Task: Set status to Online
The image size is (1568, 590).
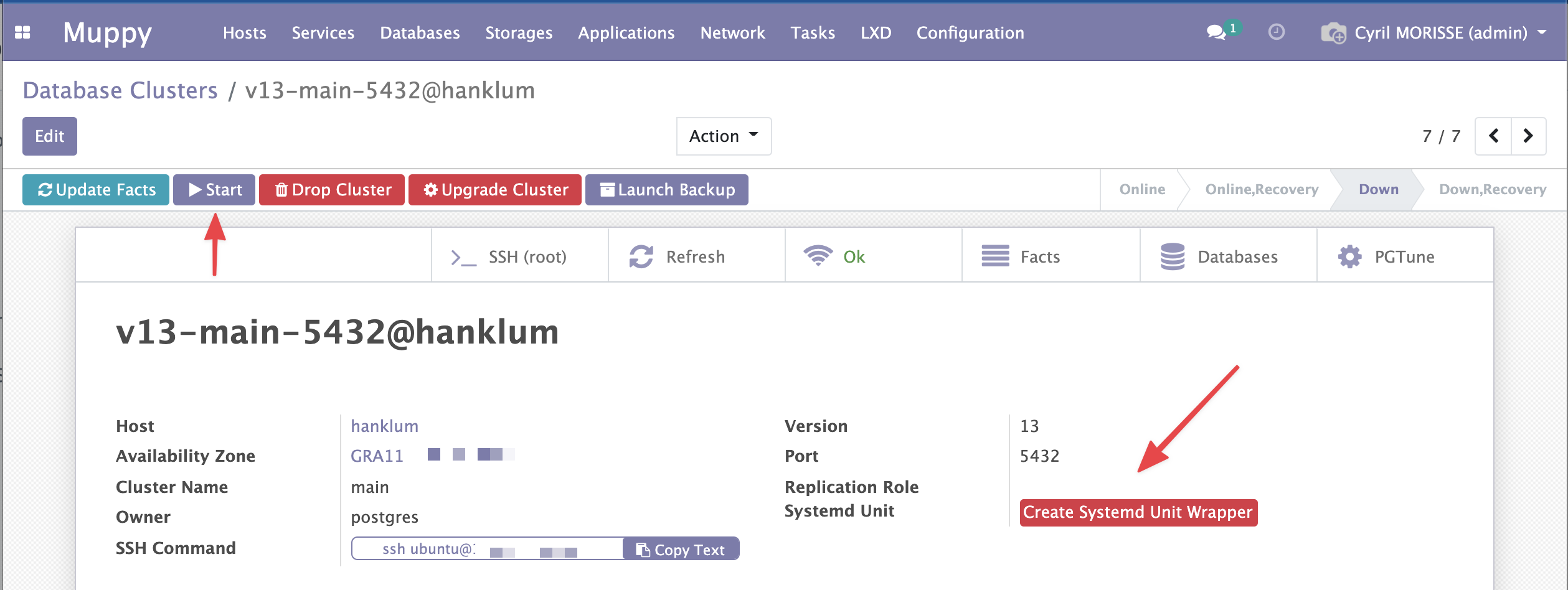Action: 1141,189
